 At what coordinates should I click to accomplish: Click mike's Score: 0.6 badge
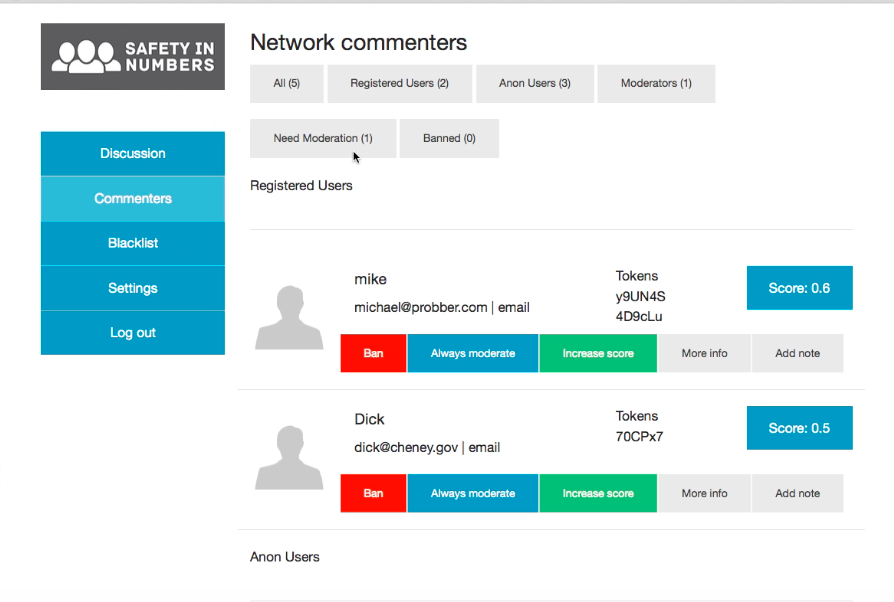tap(800, 288)
